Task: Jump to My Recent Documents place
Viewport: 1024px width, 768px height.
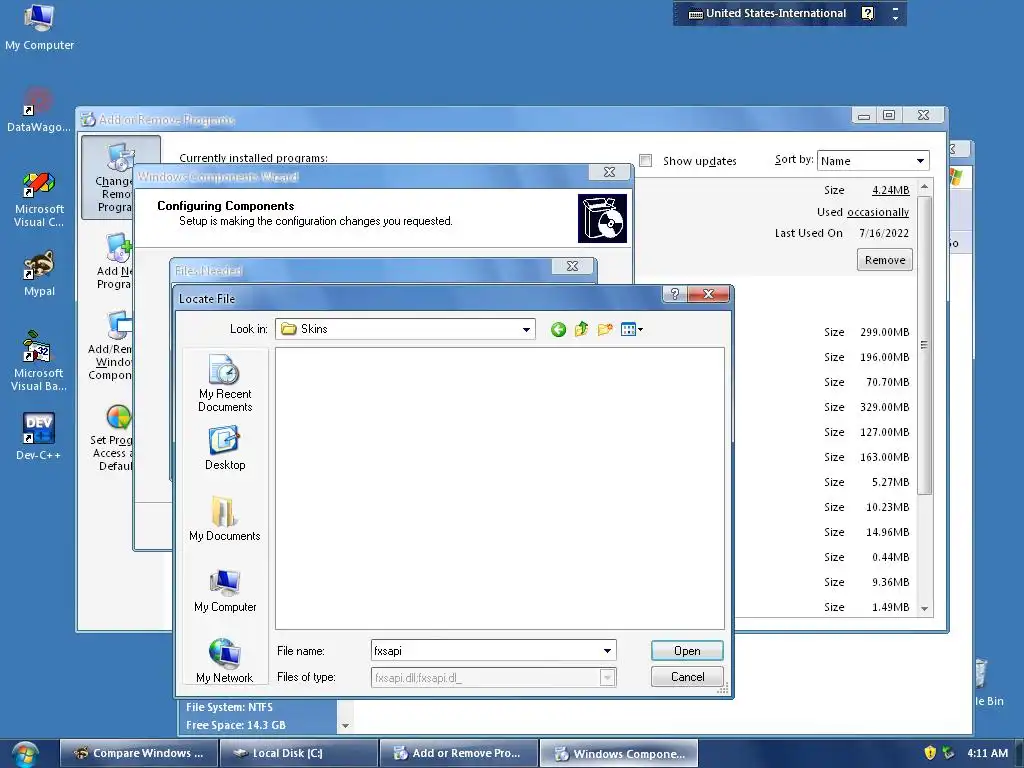Action: pyautogui.click(x=225, y=383)
